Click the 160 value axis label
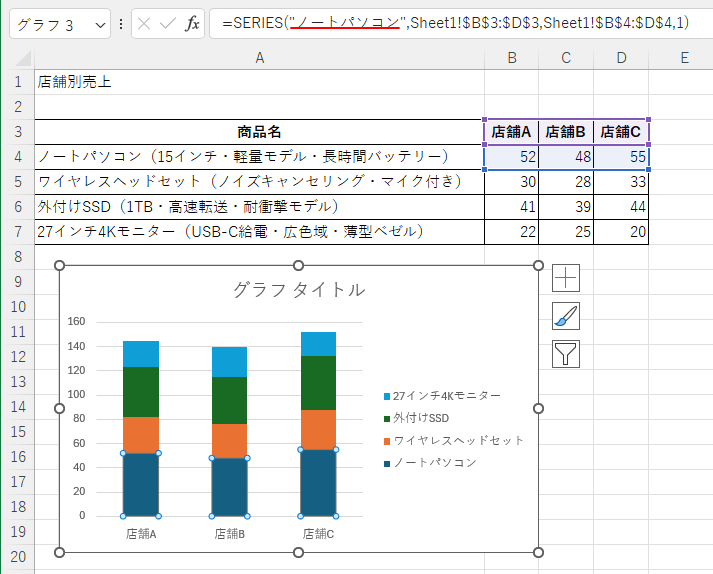This screenshot has width=713, height=574. (76, 322)
